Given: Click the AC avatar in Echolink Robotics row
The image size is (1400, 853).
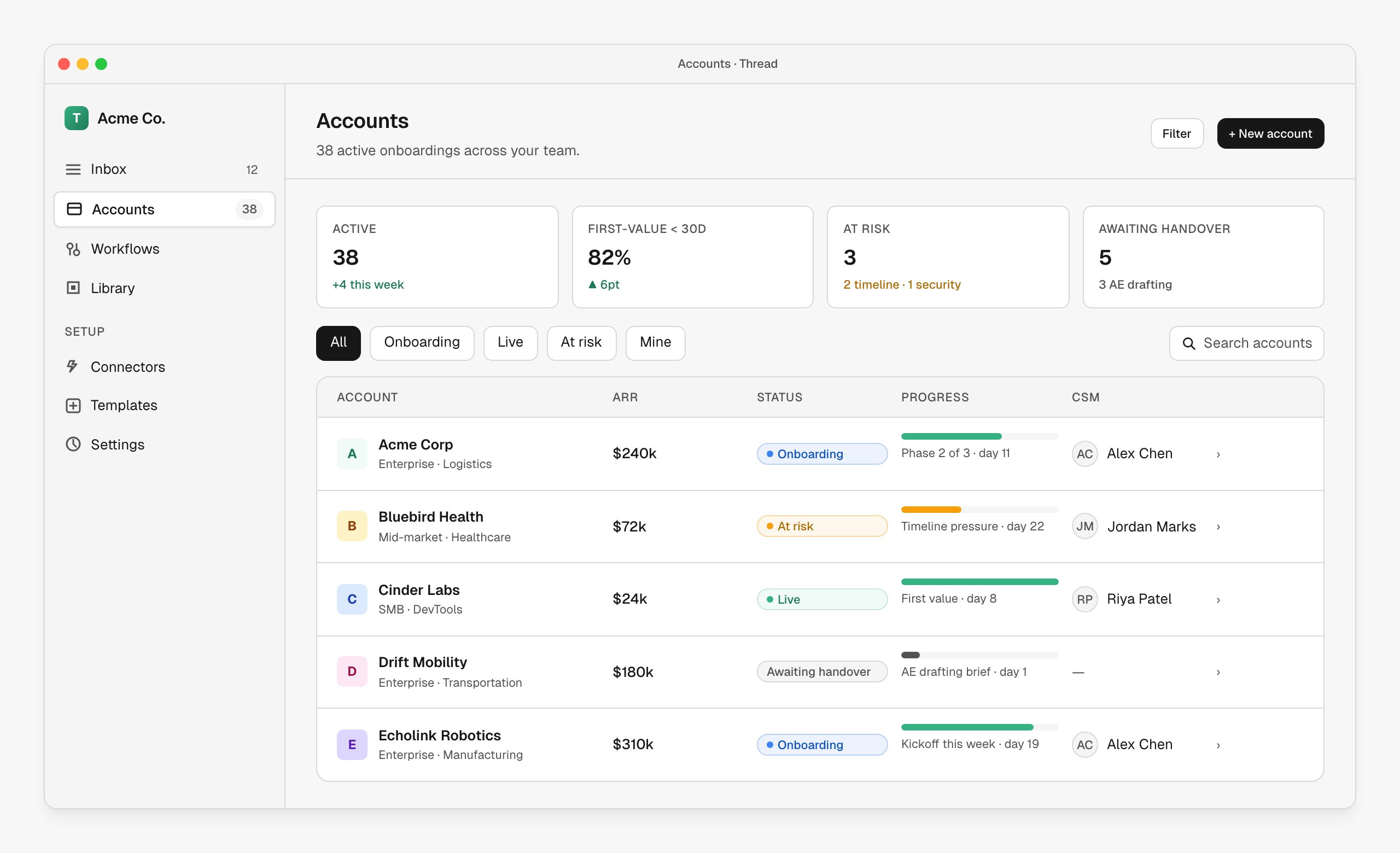Looking at the screenshot, I should click(1084, 745).
